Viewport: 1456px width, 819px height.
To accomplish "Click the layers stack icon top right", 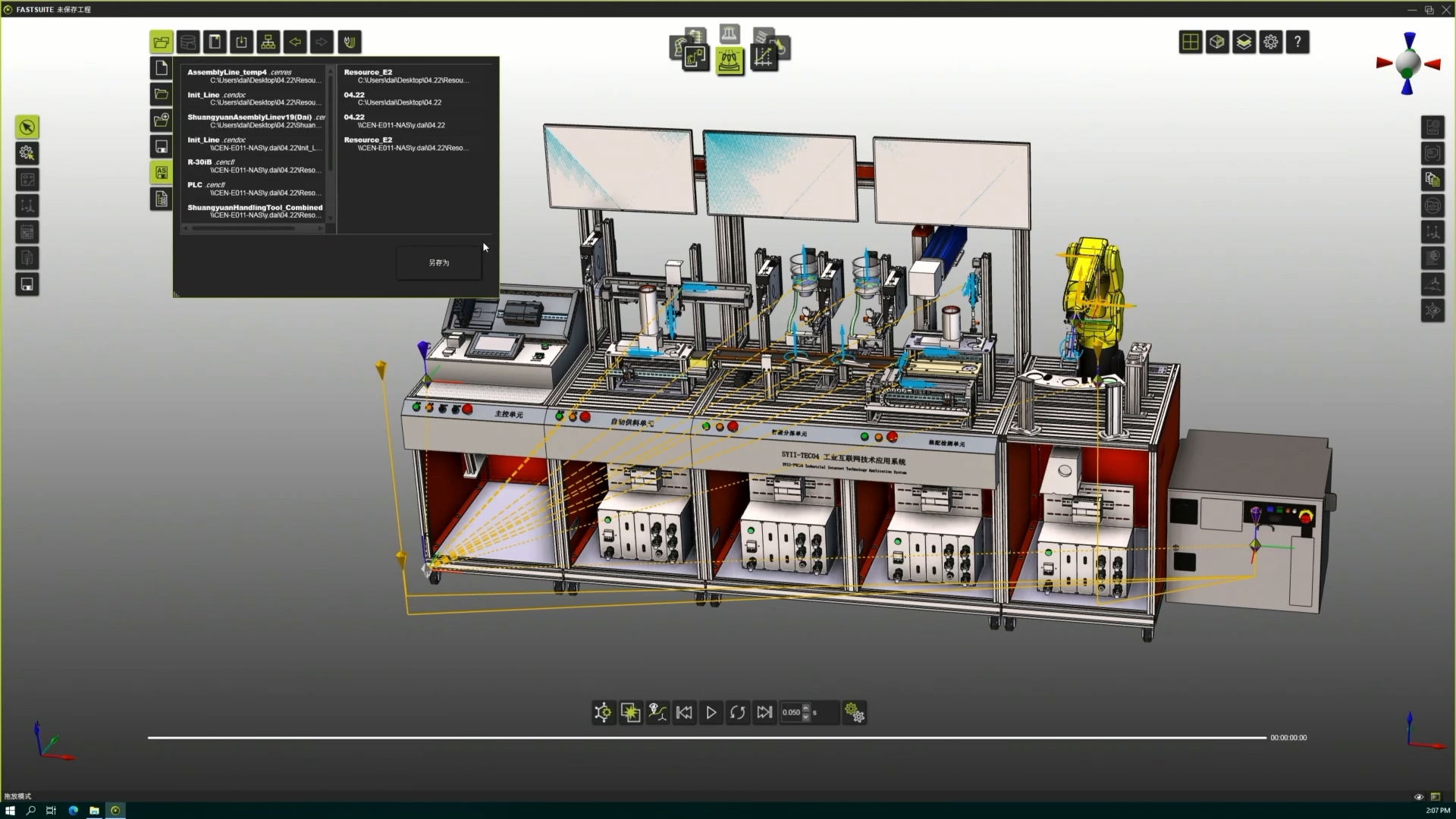I will click(x=1244, y=42).
